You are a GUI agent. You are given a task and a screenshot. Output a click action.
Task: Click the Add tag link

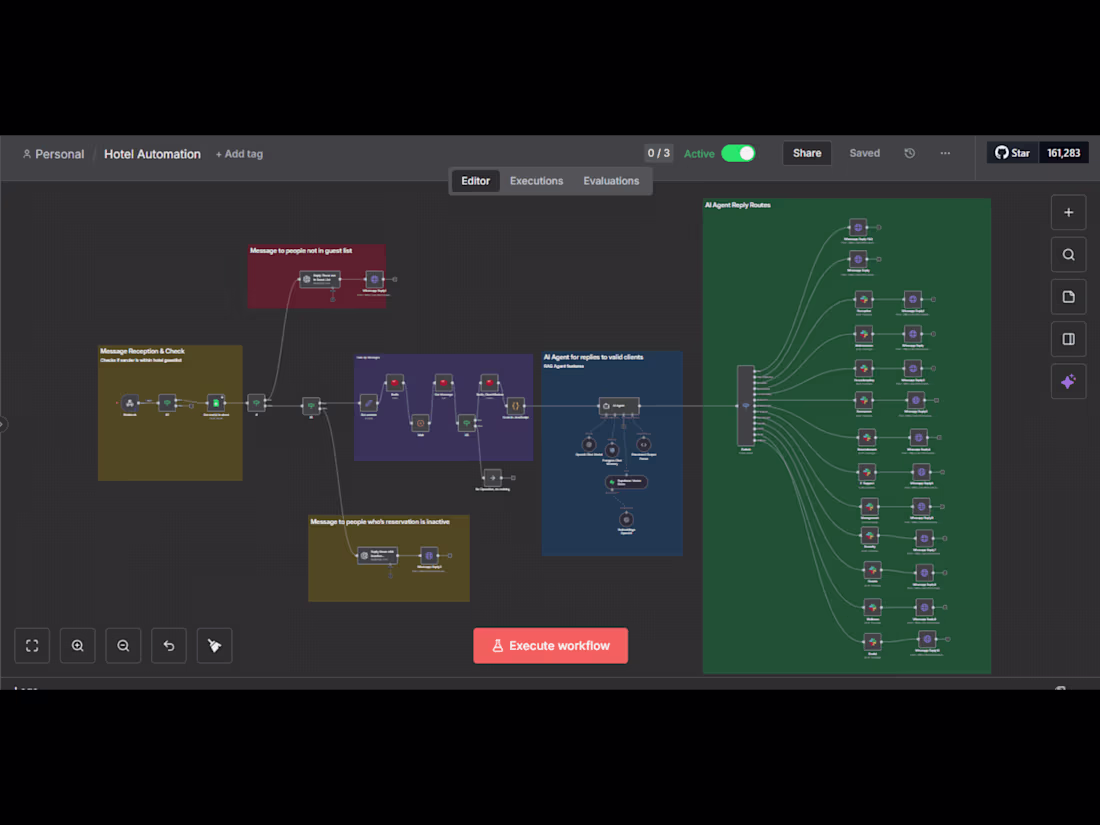tap(239, 154)
